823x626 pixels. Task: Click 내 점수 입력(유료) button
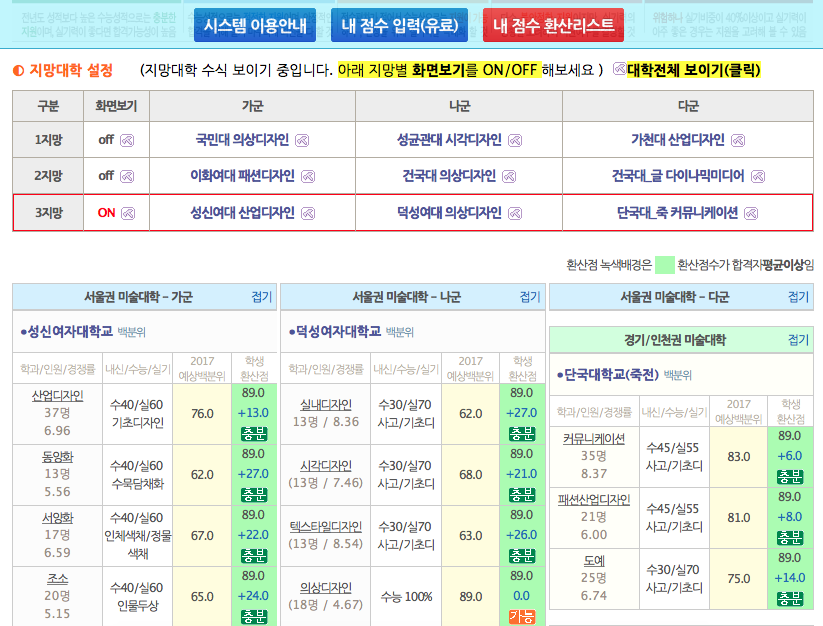pos(399,25)
